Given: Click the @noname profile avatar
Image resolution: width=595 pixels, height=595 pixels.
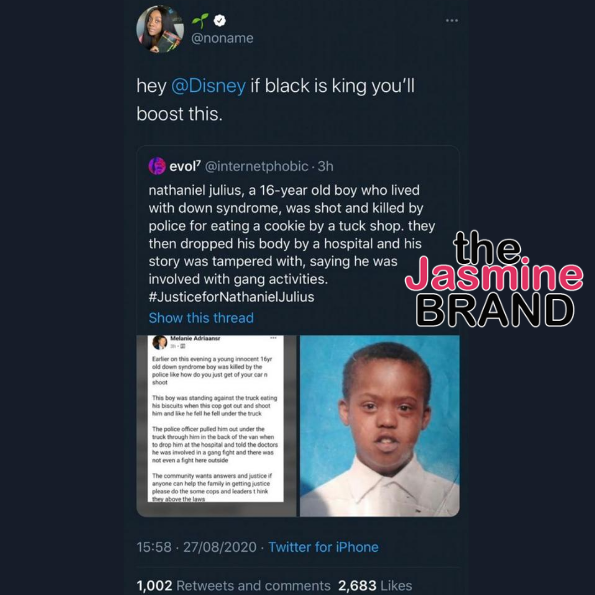Looking at the screenshot, I should 160,29.
